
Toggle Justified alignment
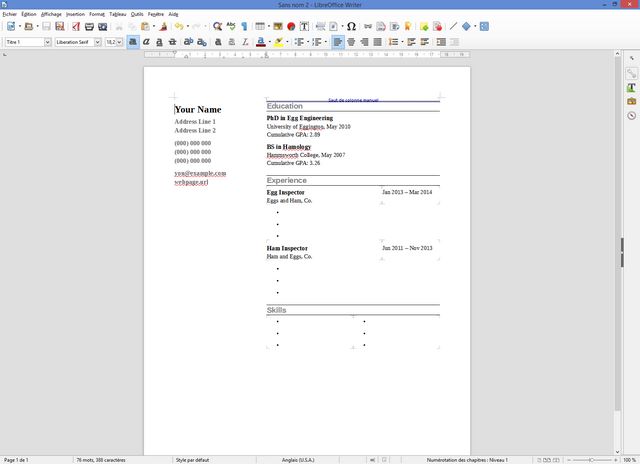coord(377,42)
